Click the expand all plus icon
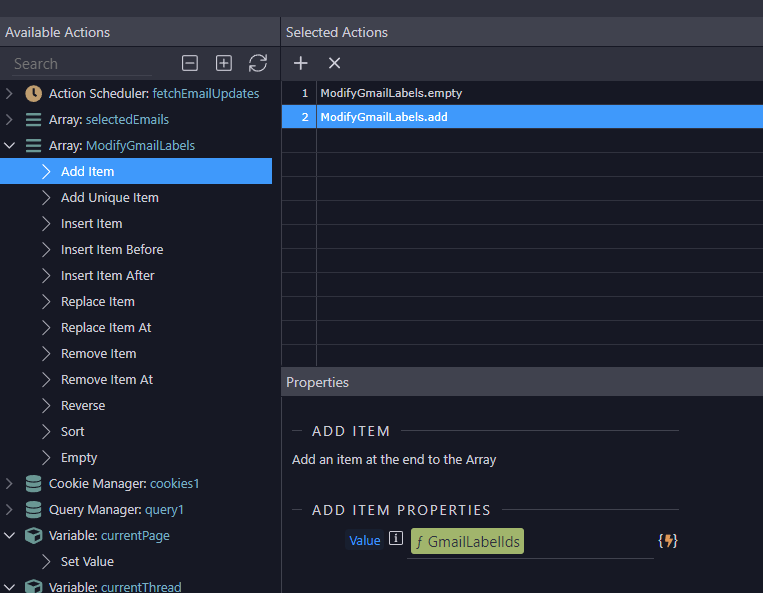Screen dimensions: 763x593 (x=224, y=63)
